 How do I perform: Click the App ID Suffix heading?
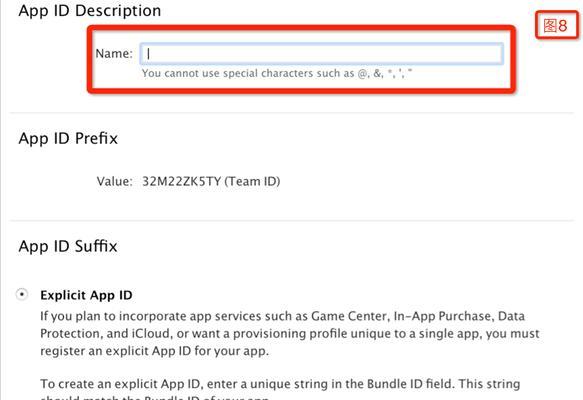click(68, 246)
